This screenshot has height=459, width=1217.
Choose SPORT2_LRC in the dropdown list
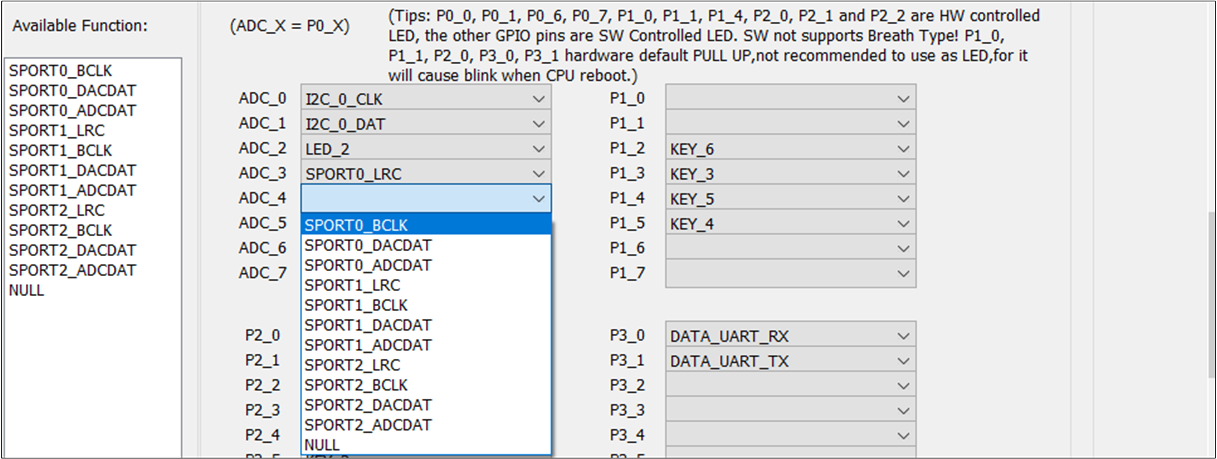point(426,365)
